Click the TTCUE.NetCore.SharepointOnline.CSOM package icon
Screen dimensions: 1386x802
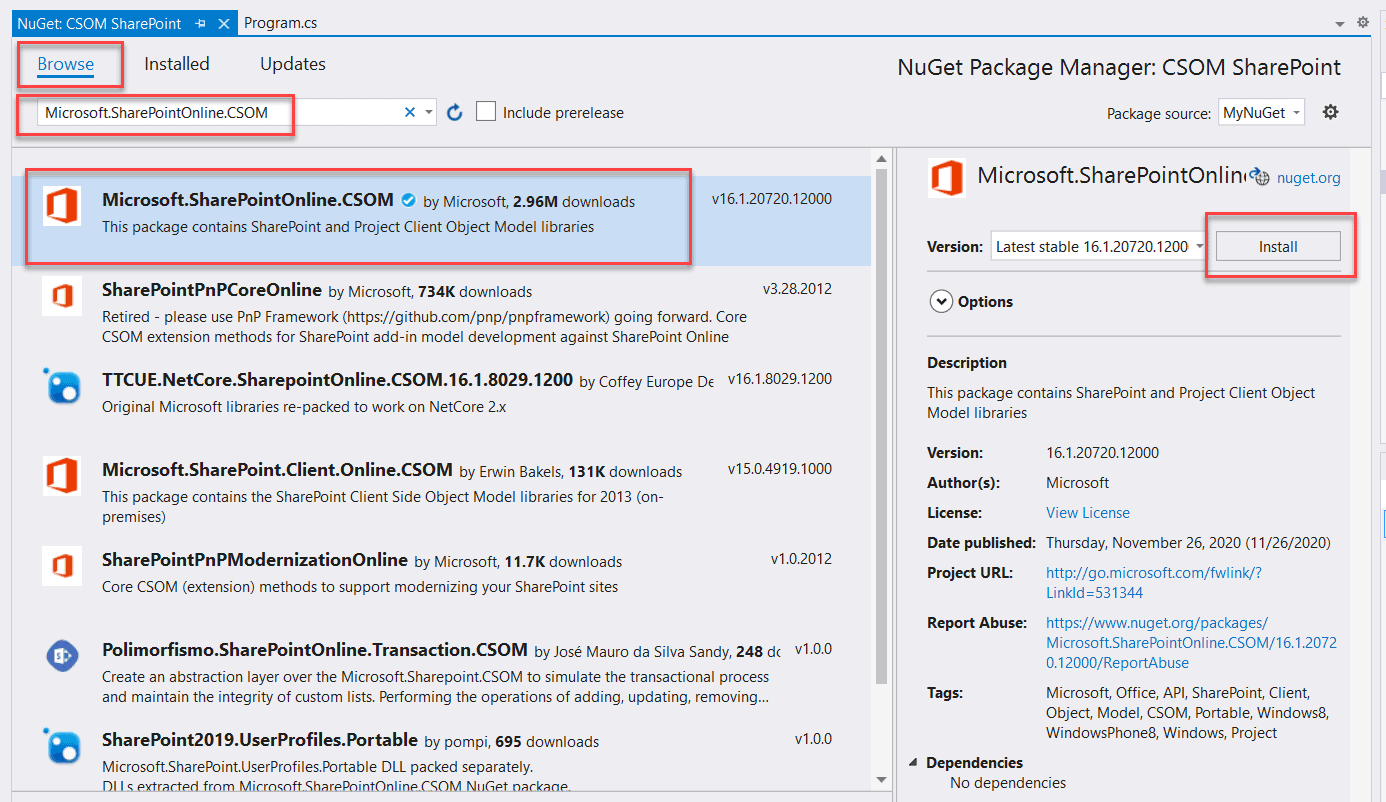point(62,386)
